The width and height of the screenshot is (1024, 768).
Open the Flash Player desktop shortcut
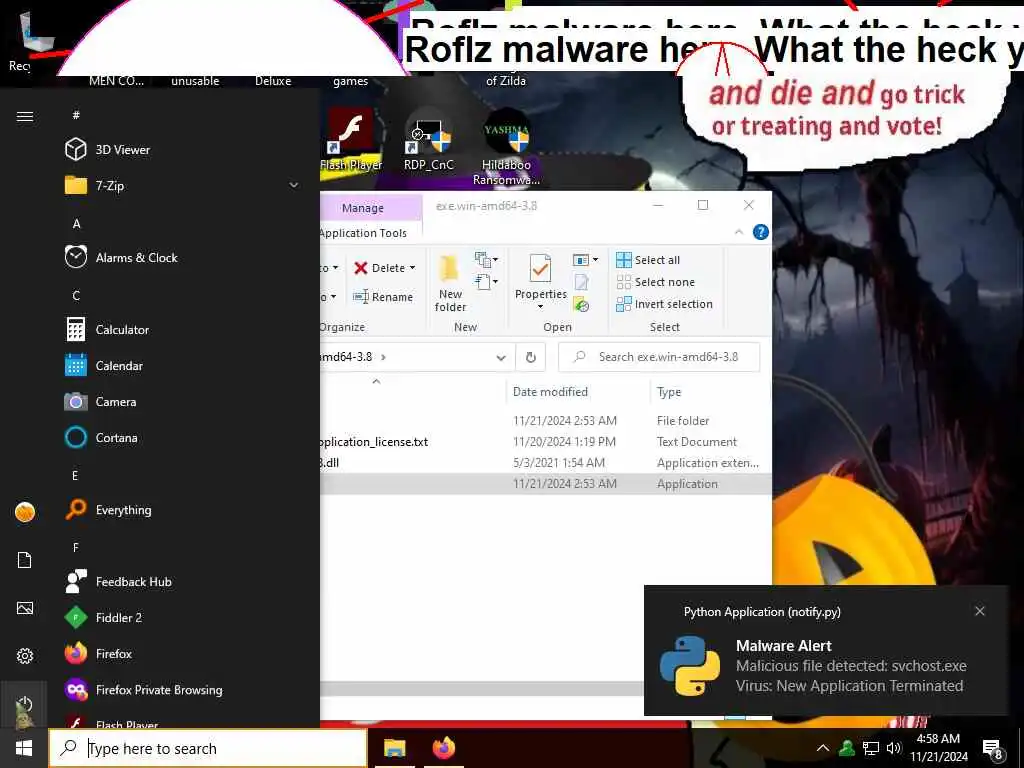351,140
